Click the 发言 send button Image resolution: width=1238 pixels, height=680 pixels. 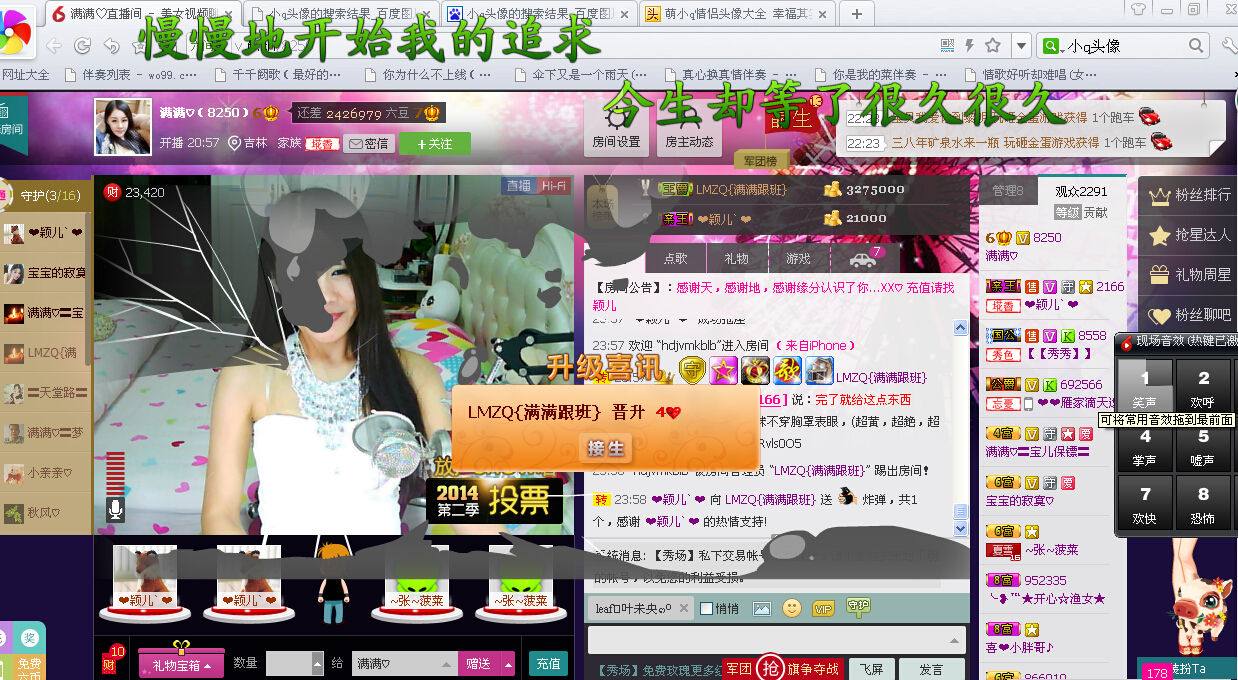(x=931, y=669)
